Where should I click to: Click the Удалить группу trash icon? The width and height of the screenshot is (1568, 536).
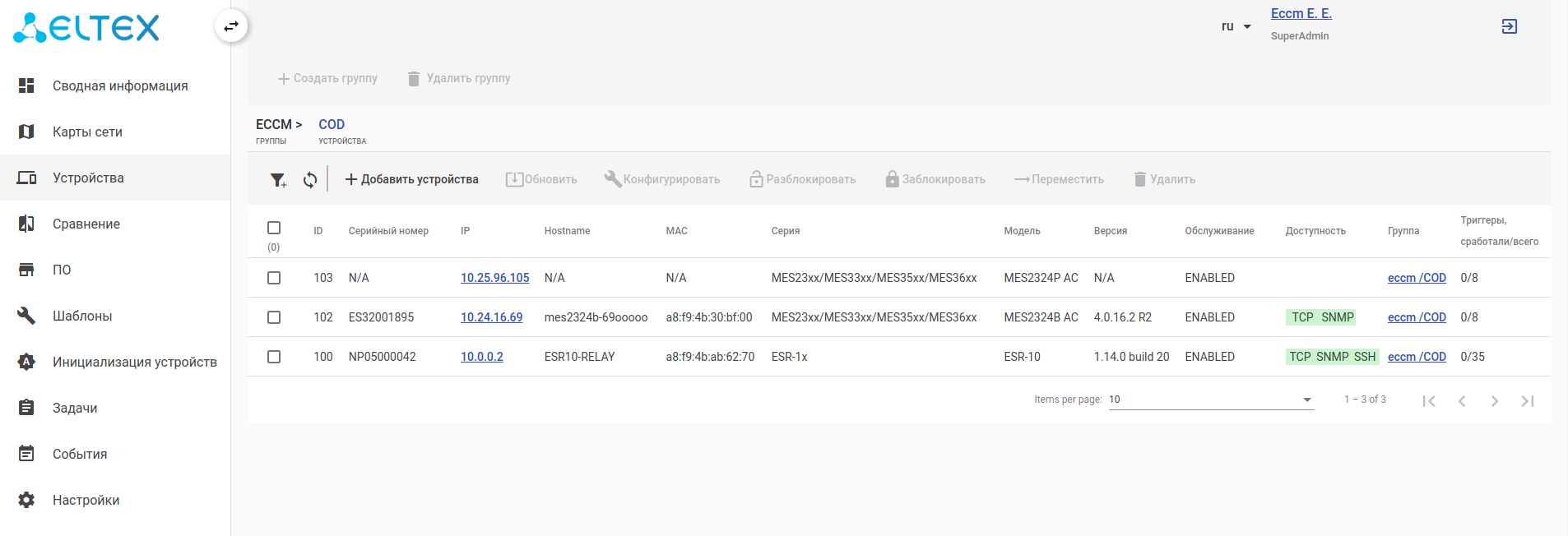414,78
